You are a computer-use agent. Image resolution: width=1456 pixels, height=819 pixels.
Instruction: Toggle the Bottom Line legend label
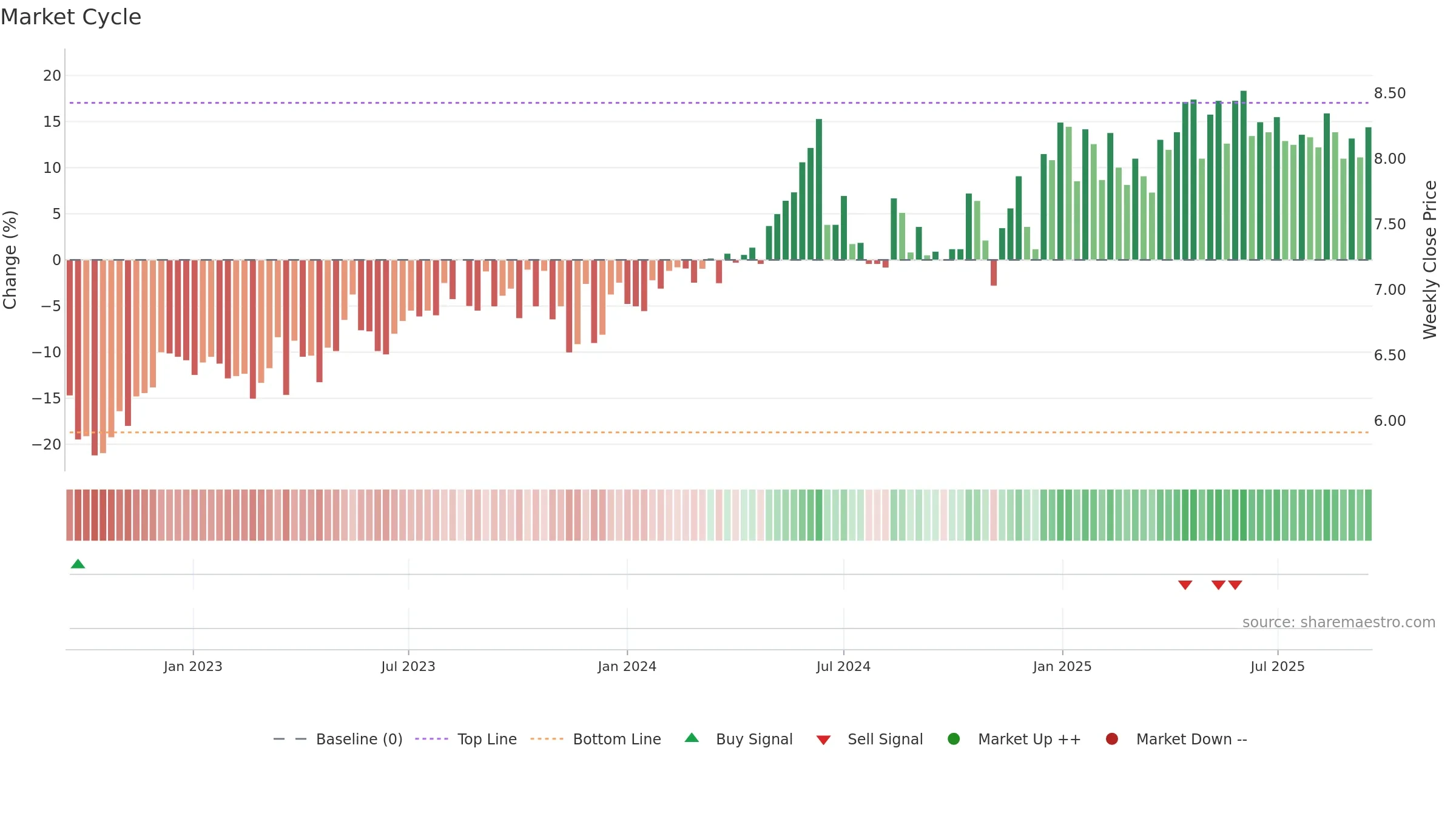(x=617, y=739)
